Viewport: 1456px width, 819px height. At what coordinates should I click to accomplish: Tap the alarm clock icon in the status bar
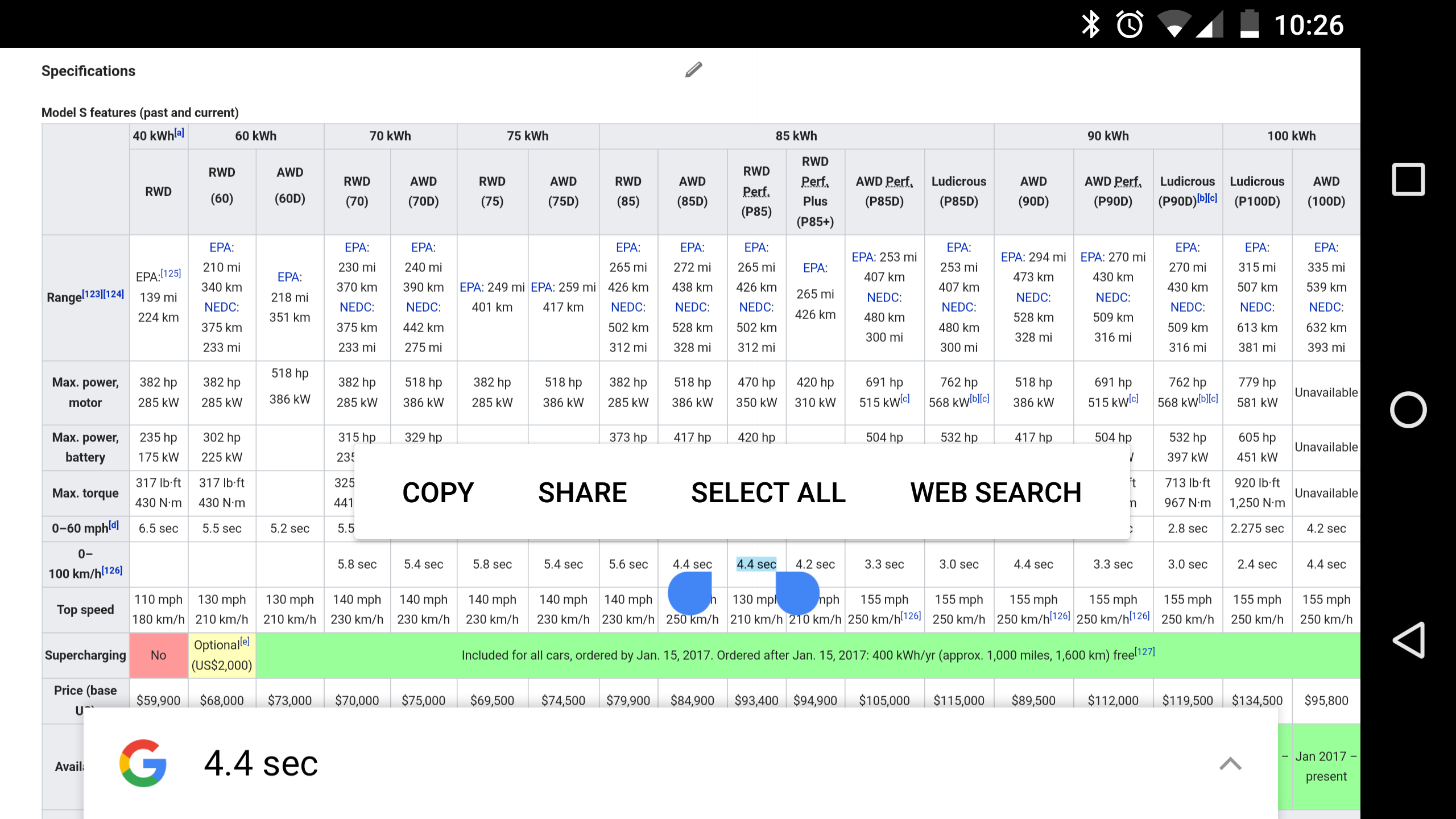1130,24
